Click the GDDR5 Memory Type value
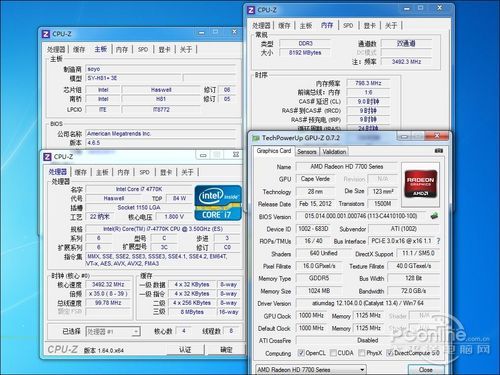The height and width of the screenshot is (375, 500). pos(319,278)
